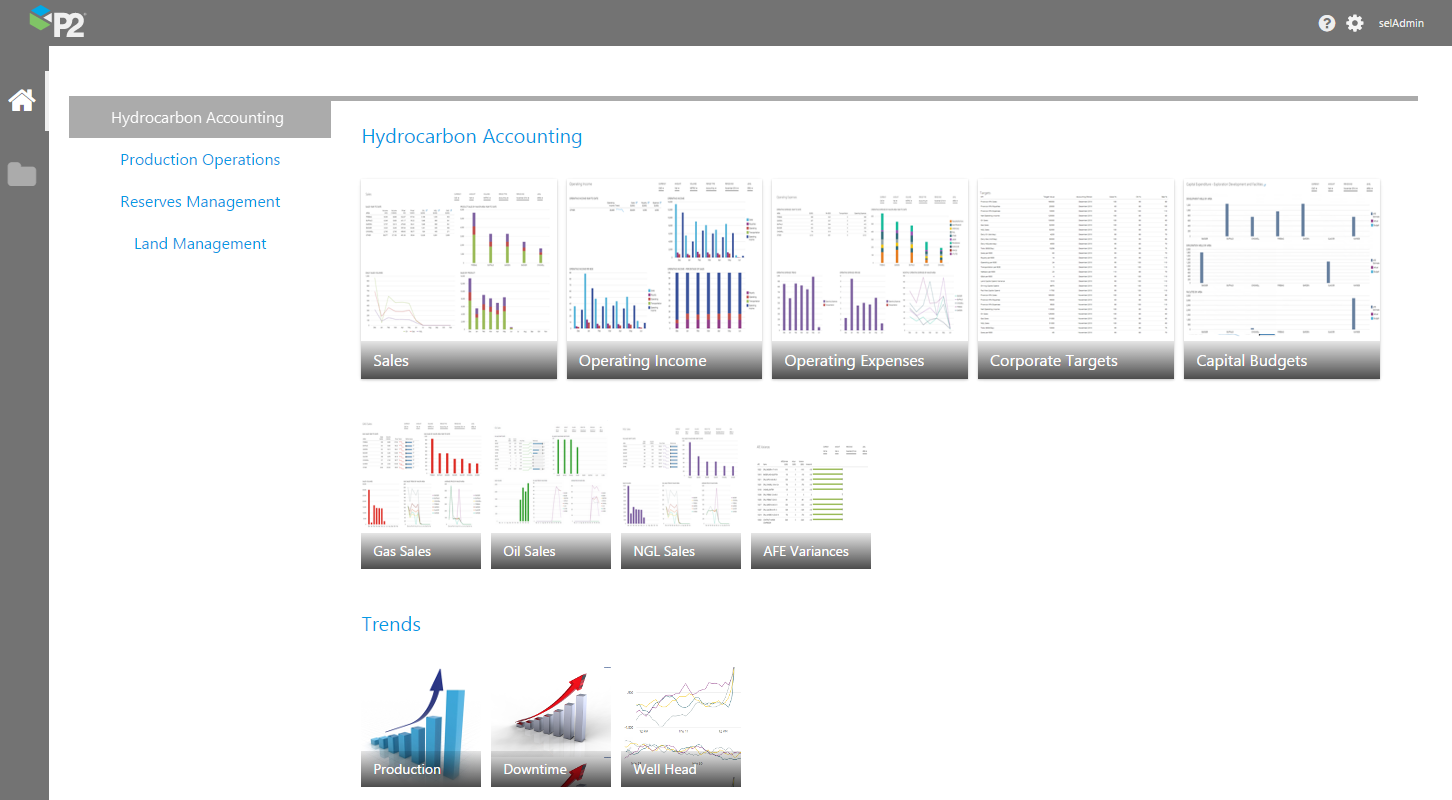Open the help question mark icon

point(1327,23)
